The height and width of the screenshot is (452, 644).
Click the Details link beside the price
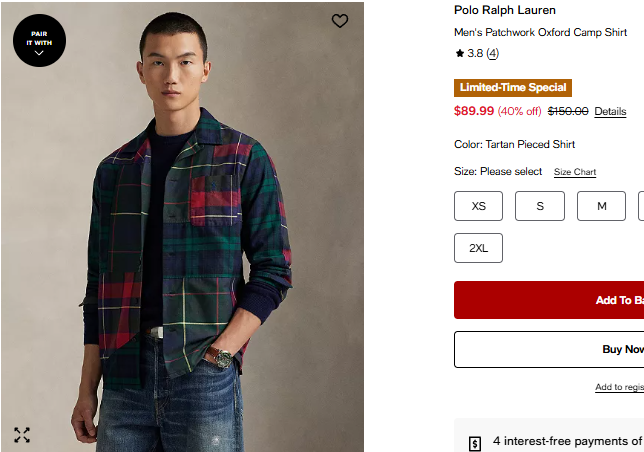click(x=610, y=111)
